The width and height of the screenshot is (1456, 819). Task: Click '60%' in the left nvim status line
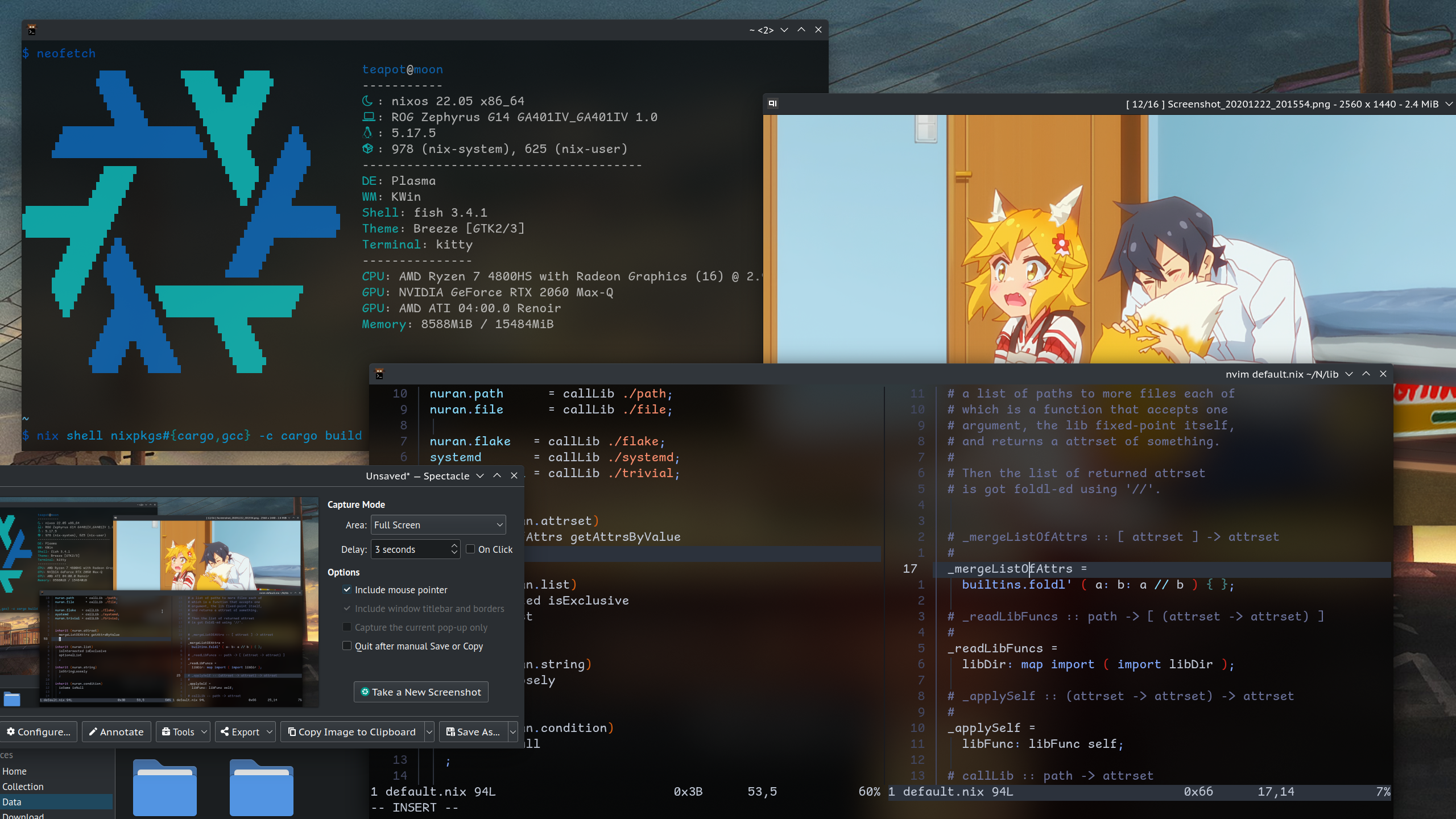(870, 792)
